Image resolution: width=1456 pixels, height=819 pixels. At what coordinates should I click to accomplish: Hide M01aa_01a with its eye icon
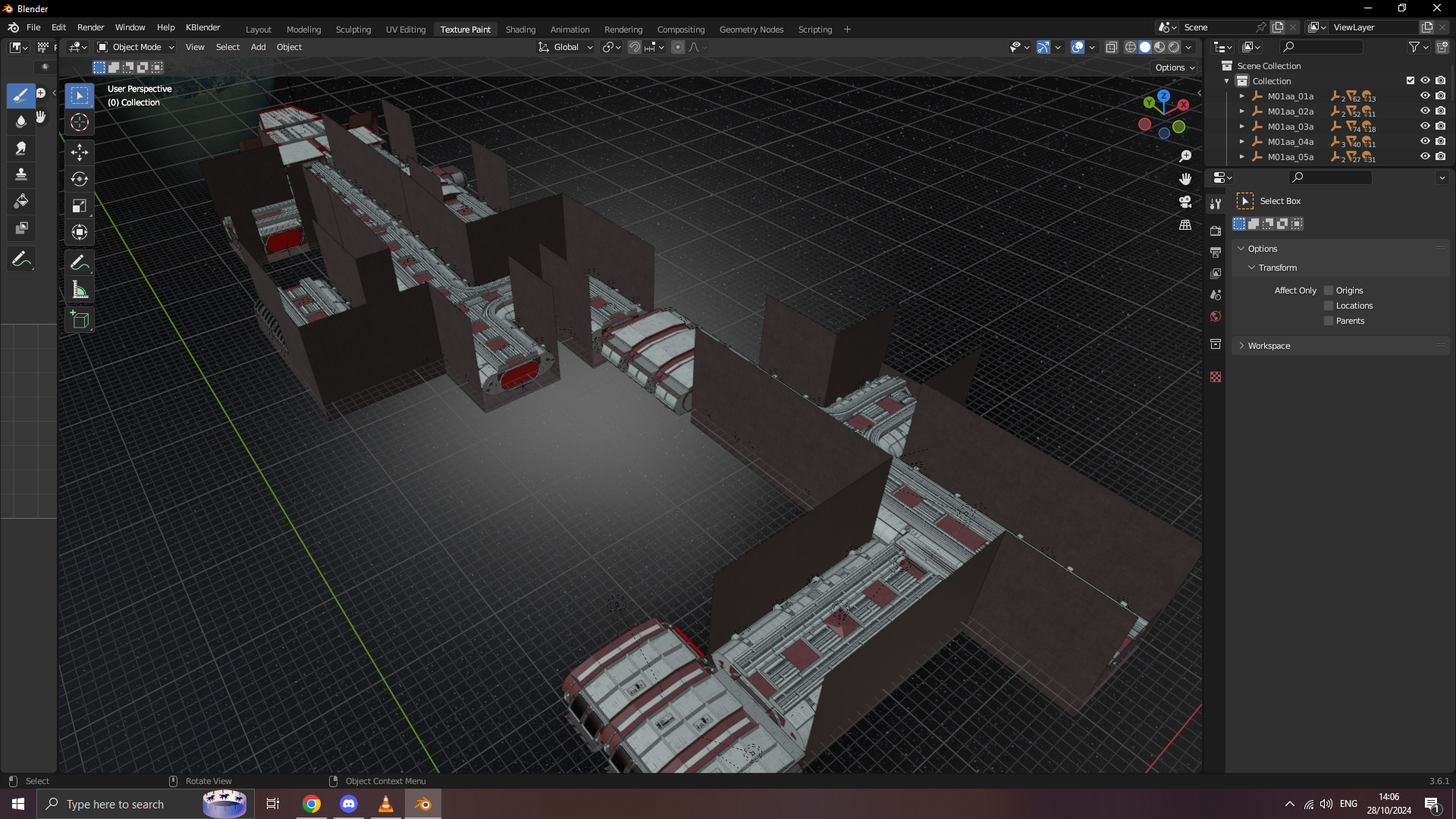pos(1425,96)
